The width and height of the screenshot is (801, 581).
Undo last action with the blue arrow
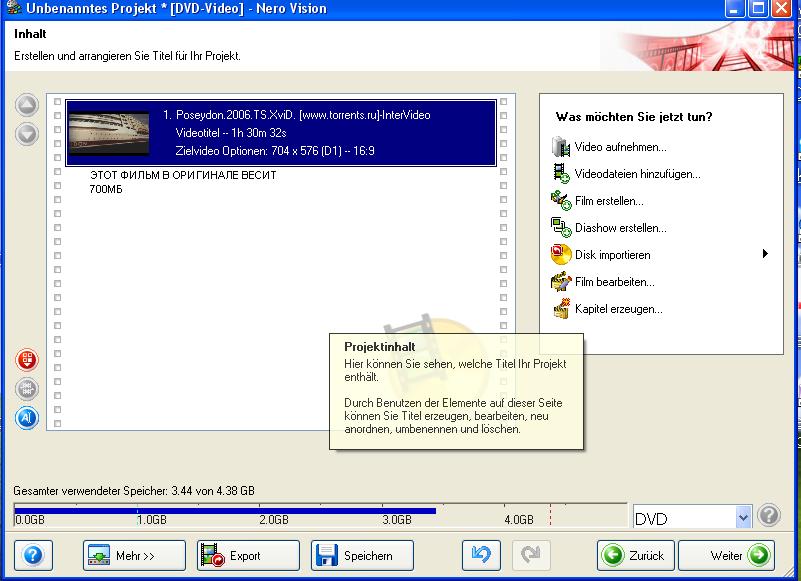(481, 555)
